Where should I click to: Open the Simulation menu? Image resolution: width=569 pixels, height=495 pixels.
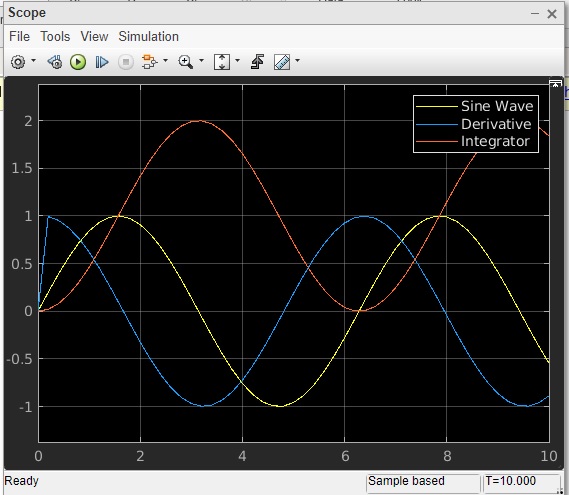tap(148, 37)
